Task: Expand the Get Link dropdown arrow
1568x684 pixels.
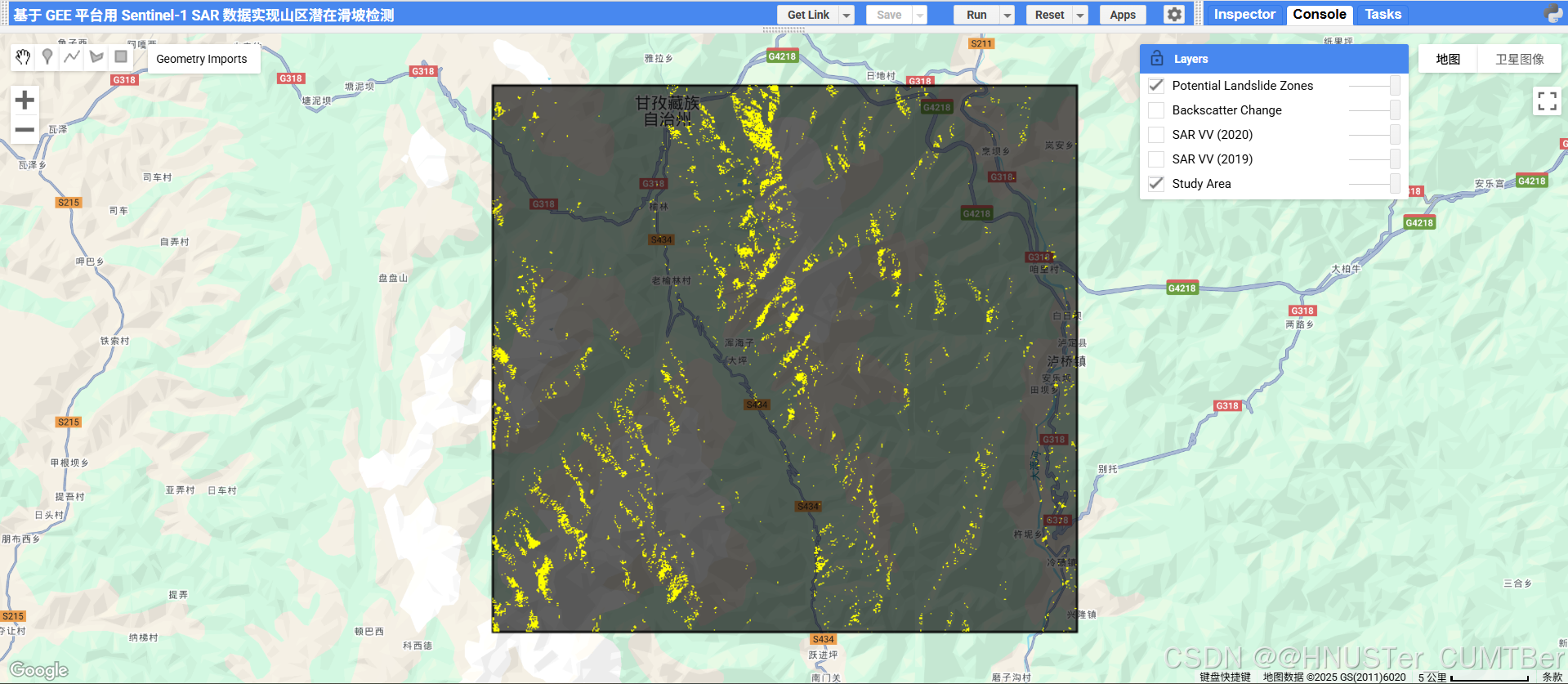Action: click(x=847, y=15)
